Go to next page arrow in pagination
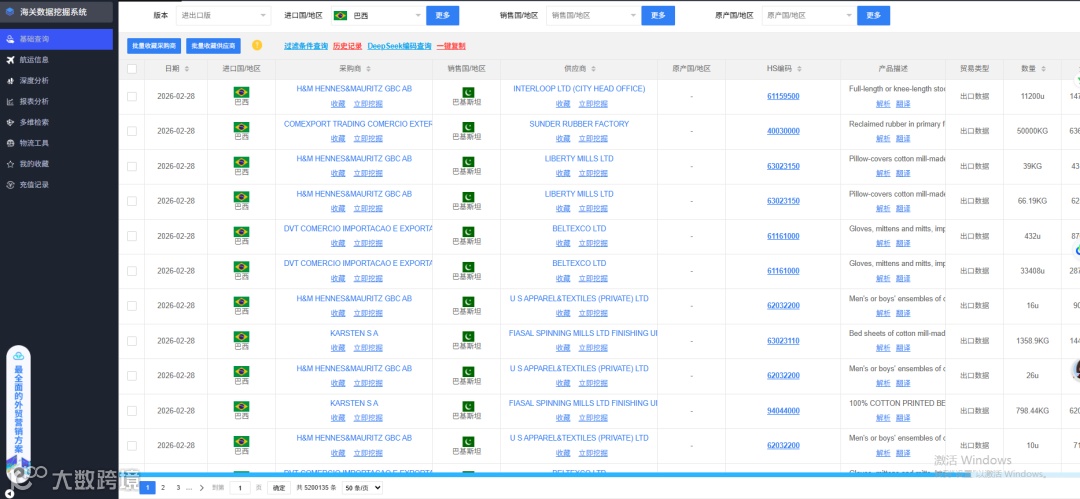1080x499 pixels. (201, 488)
